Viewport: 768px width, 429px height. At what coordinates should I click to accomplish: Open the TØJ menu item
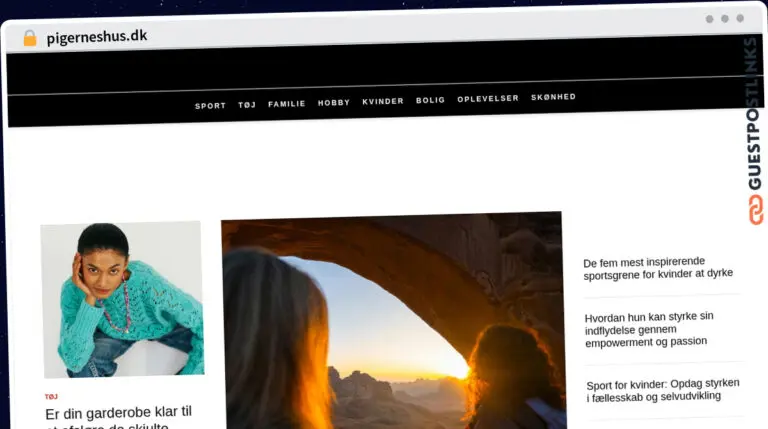pos(247,105)
